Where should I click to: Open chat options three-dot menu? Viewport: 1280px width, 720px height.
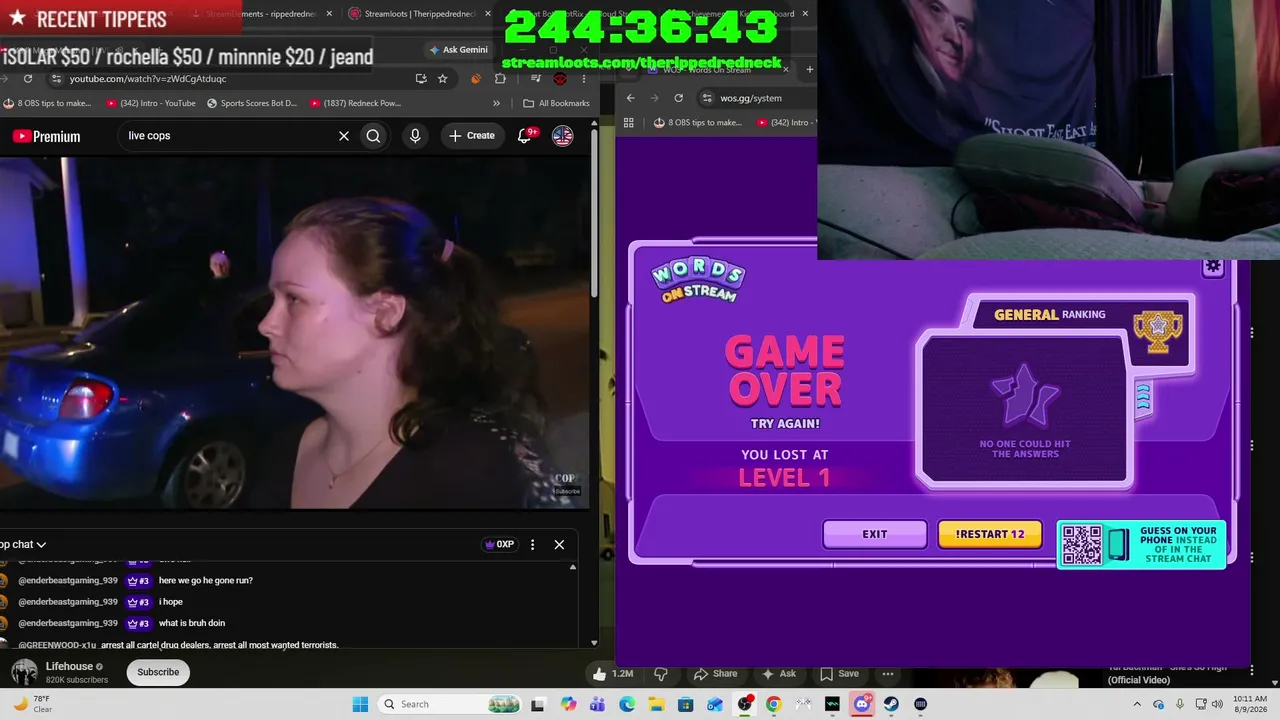[532, 545]
